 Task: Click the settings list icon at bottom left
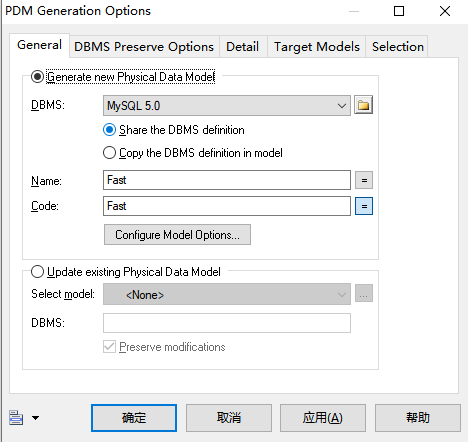pyautogui.click(x=16, y=418)
